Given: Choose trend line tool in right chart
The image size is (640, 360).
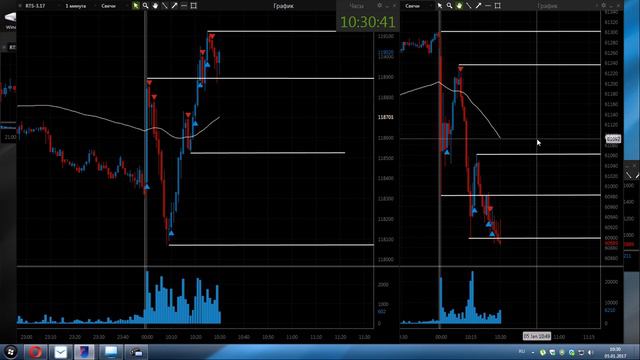Looking at the screenshot, I should point(469,6).
